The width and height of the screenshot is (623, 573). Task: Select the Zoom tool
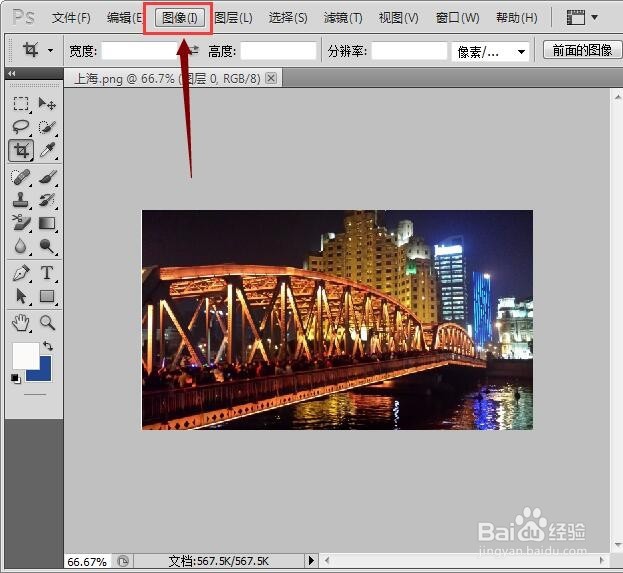tap(47, 323)
